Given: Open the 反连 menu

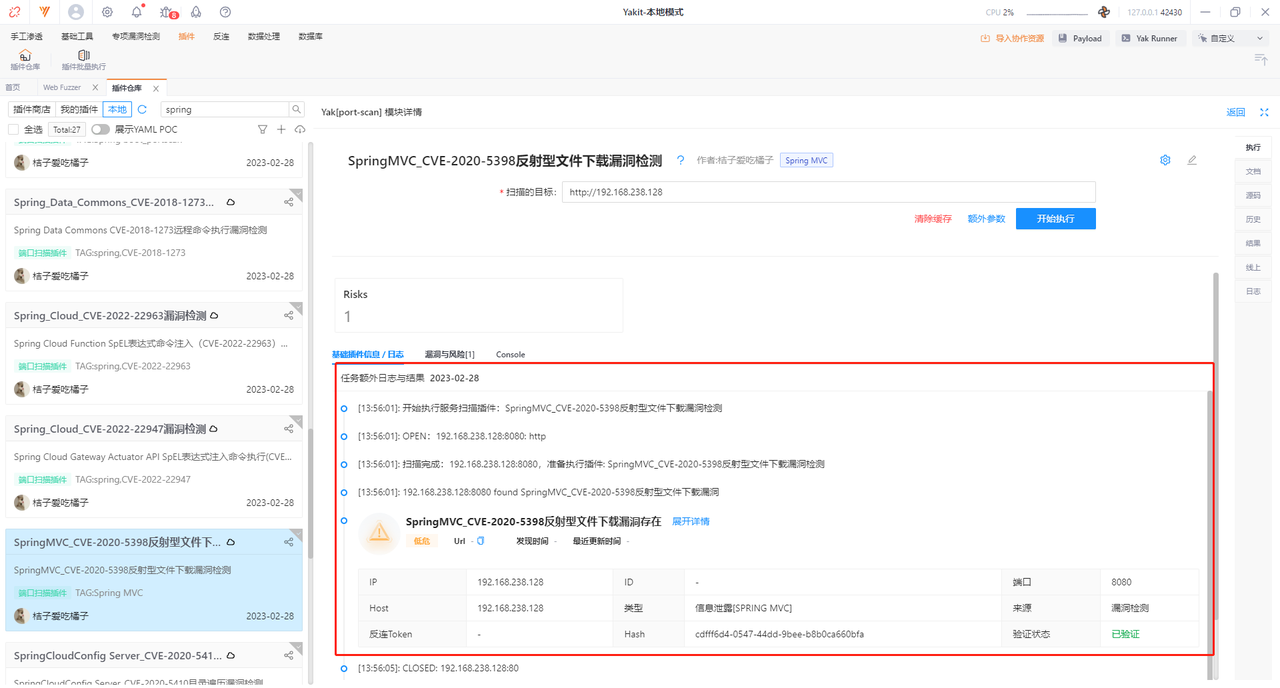Looking at the screenshot, I should tap(221, 36).
